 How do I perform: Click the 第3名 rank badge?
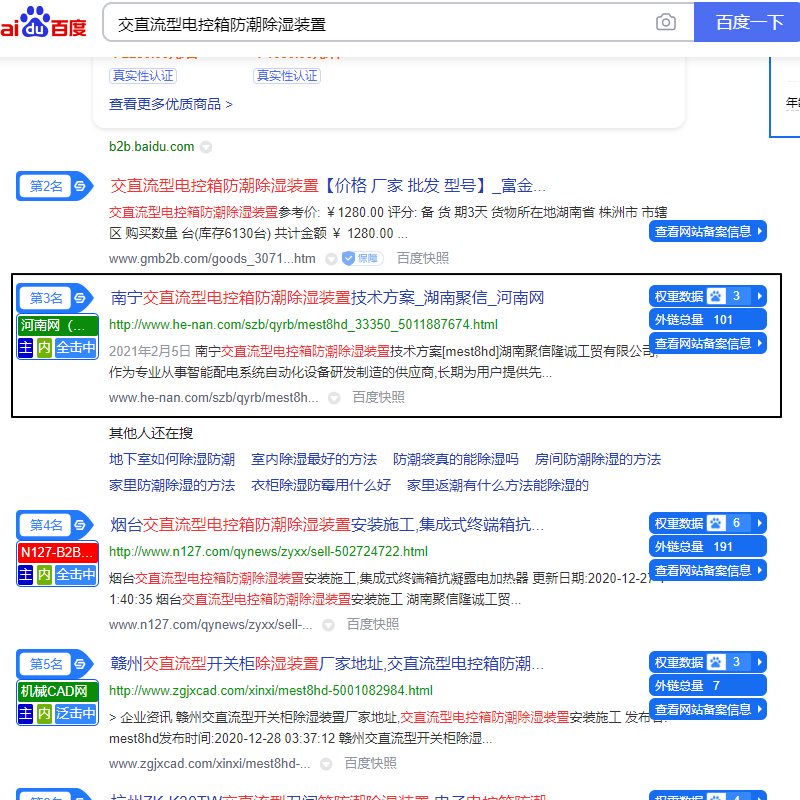pos(55,298)
